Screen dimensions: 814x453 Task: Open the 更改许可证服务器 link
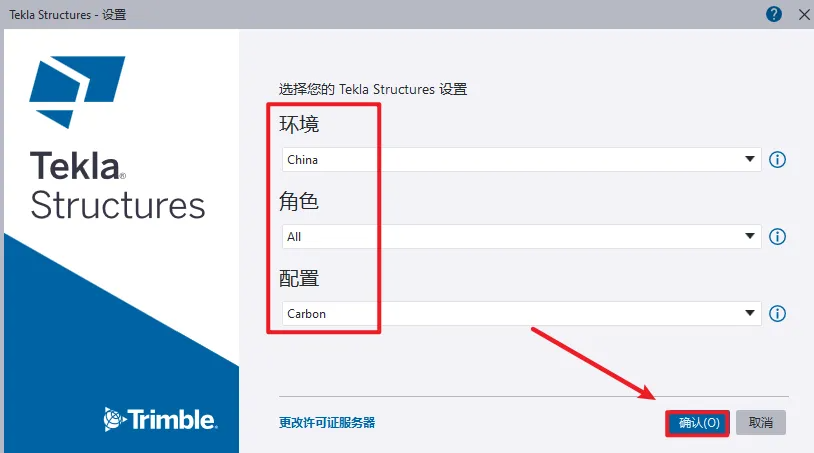coord(327,423)
